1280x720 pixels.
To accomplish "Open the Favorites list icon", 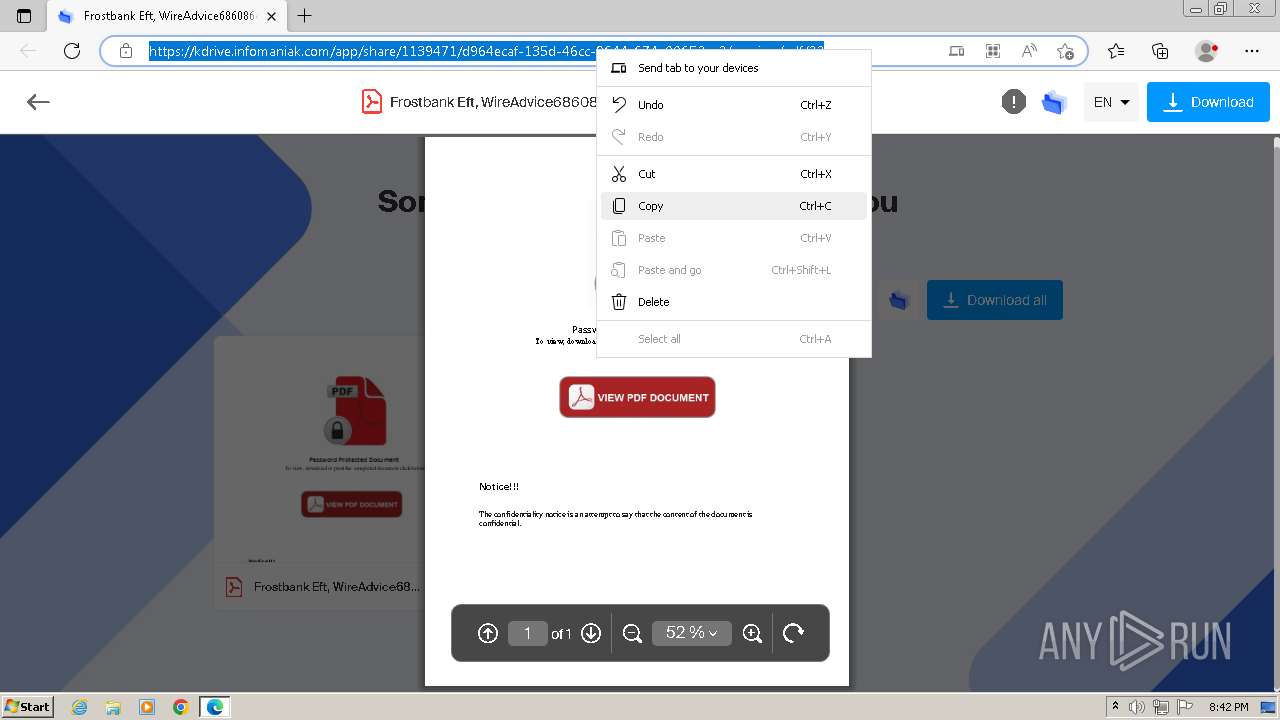I will pyautogui.click(x=1116, y=51).
